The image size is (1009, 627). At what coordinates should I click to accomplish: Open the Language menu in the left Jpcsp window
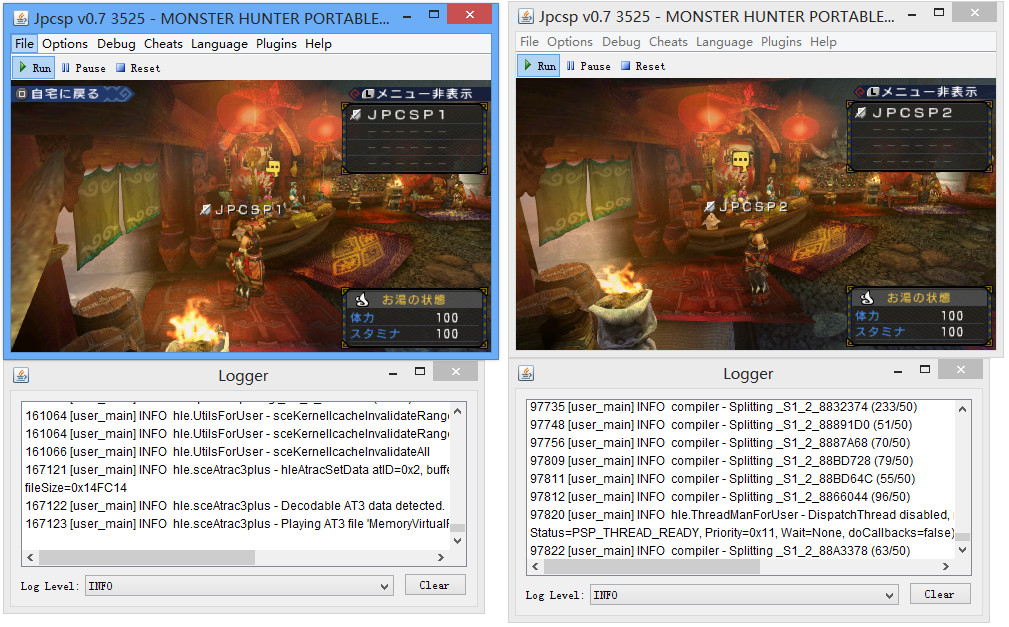[x=219, y=44]
